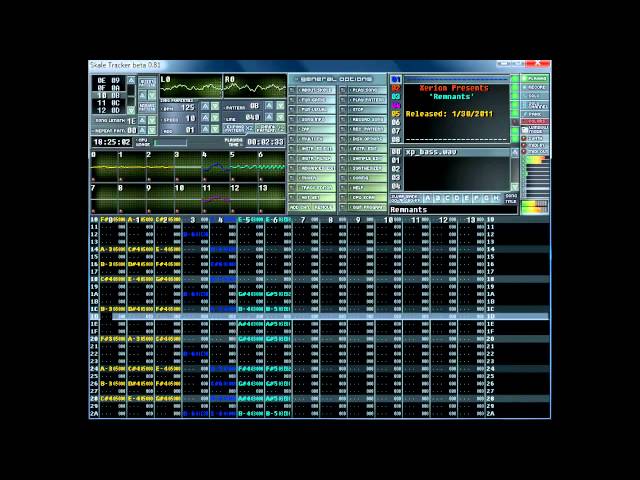Viewport: 640px width, 480px height.
Task: Increase BPM with the up arrow
Action: click(x=205, y=107)
